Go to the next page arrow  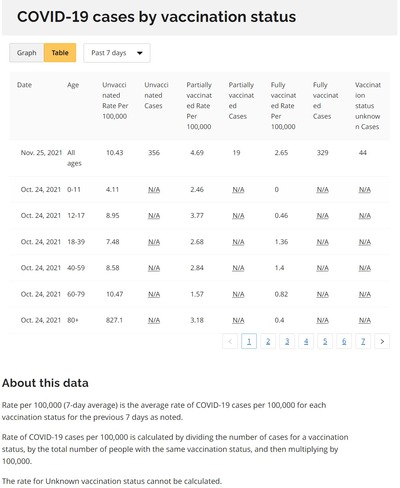[x=382, y=341]
